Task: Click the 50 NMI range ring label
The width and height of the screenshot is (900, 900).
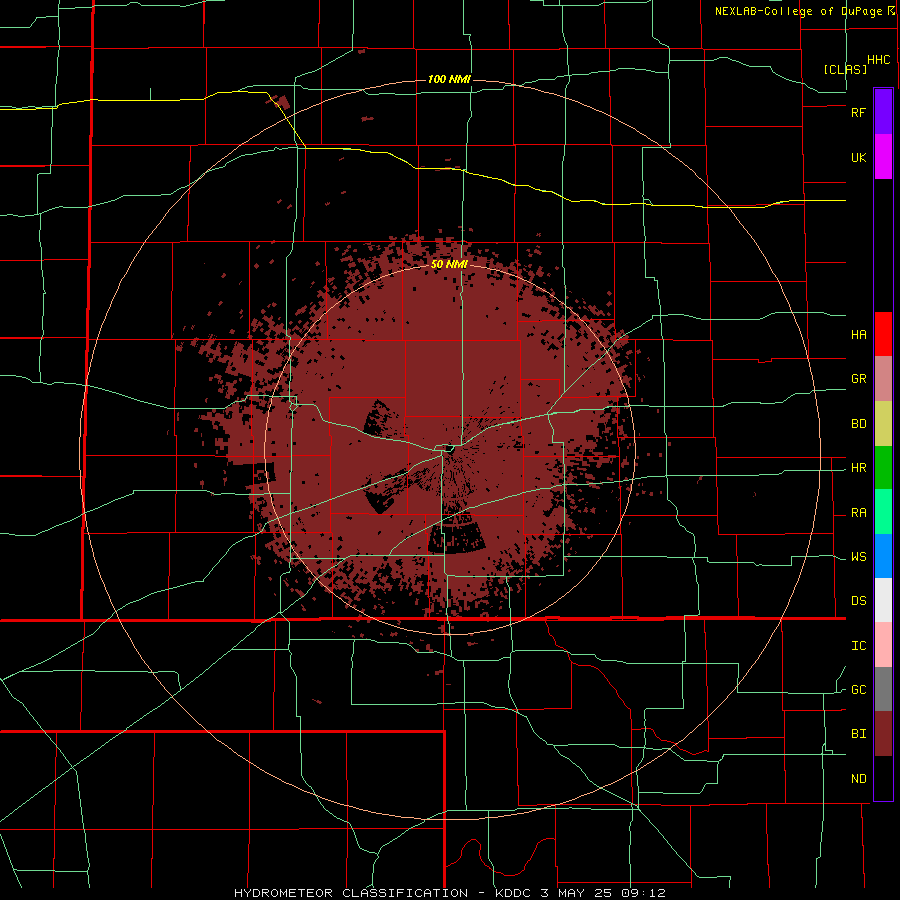Action: coord(449,264)
